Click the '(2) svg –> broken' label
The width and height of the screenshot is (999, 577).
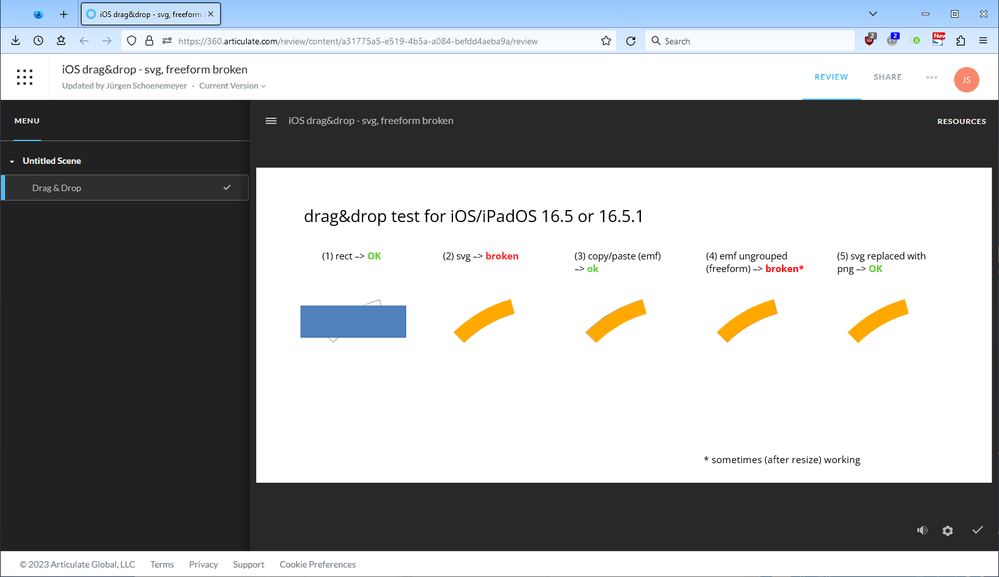coord(480,256)
